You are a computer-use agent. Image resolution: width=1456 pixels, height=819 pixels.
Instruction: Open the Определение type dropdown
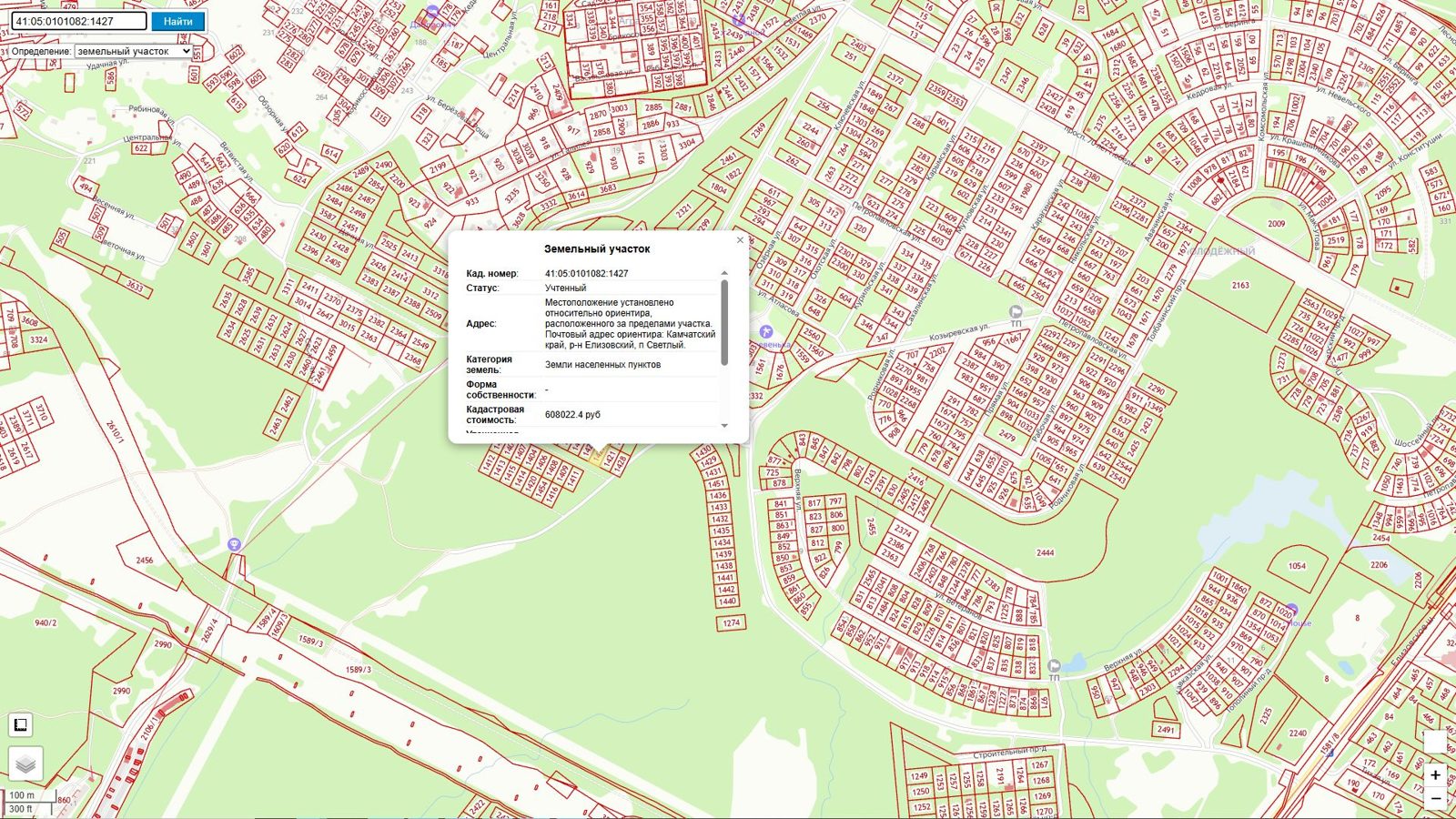click(134, 51)
